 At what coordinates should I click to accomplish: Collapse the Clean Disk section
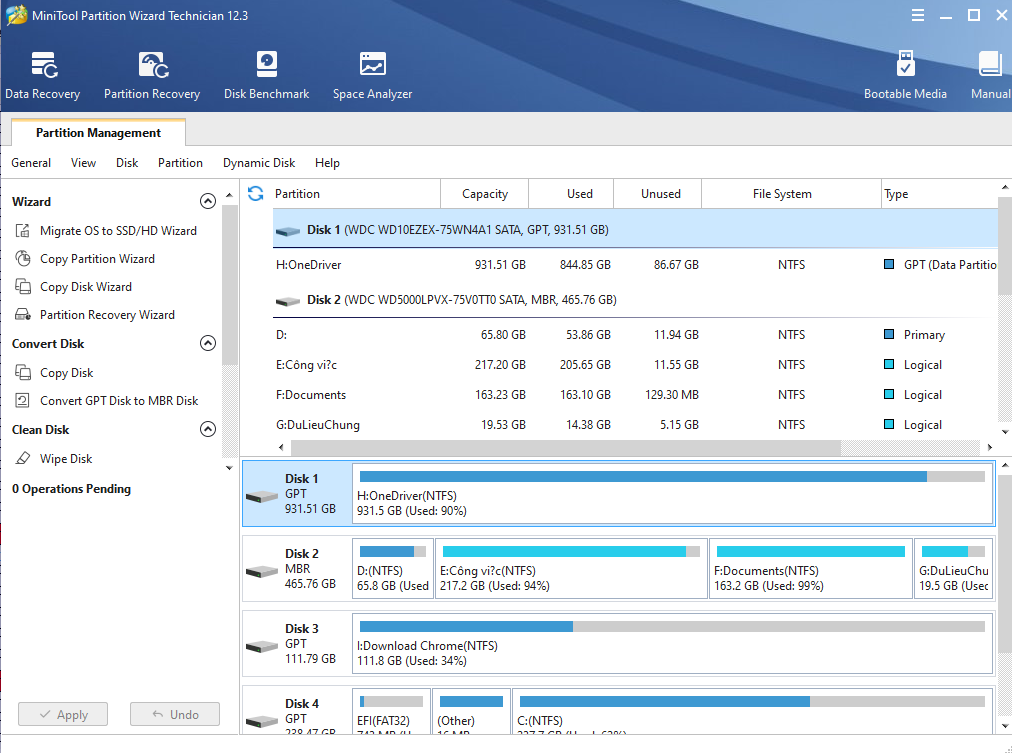point(208,429)
